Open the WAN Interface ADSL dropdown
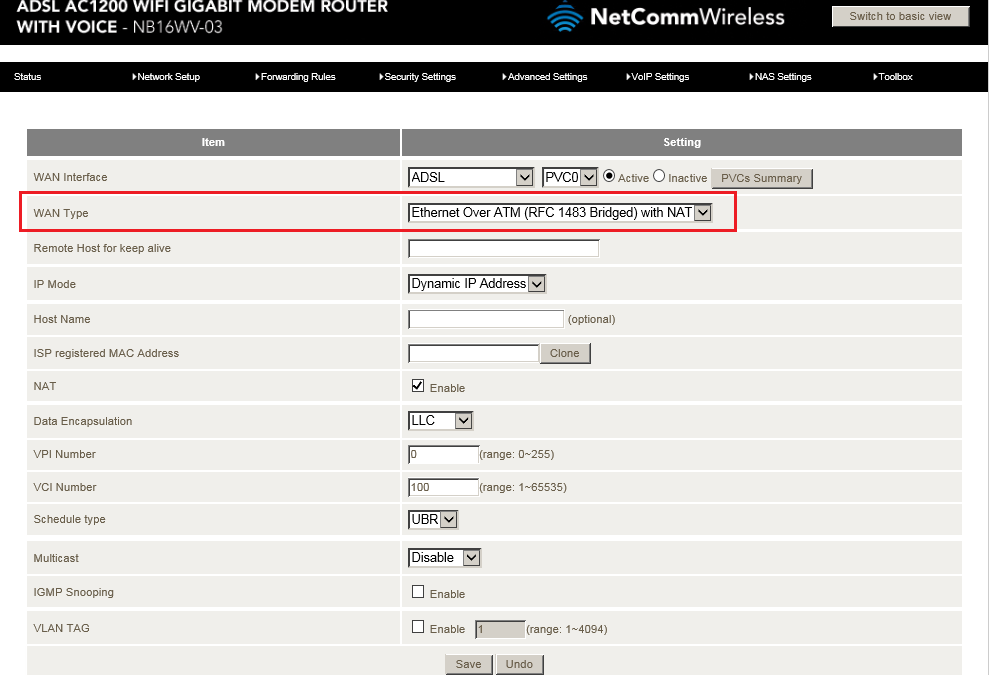Screen dimensions: 989x675 pos(471,177)
